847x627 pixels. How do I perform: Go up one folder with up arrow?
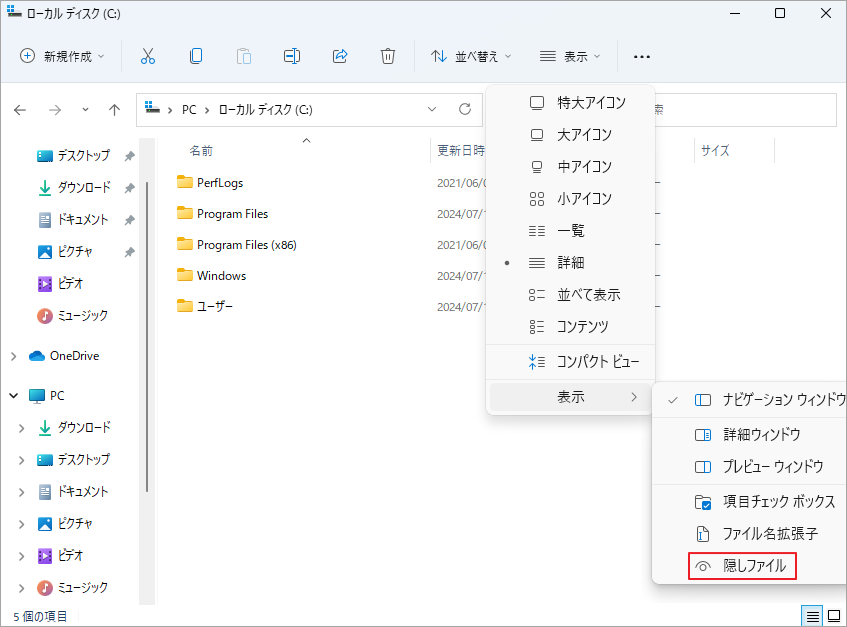(115, 109)
